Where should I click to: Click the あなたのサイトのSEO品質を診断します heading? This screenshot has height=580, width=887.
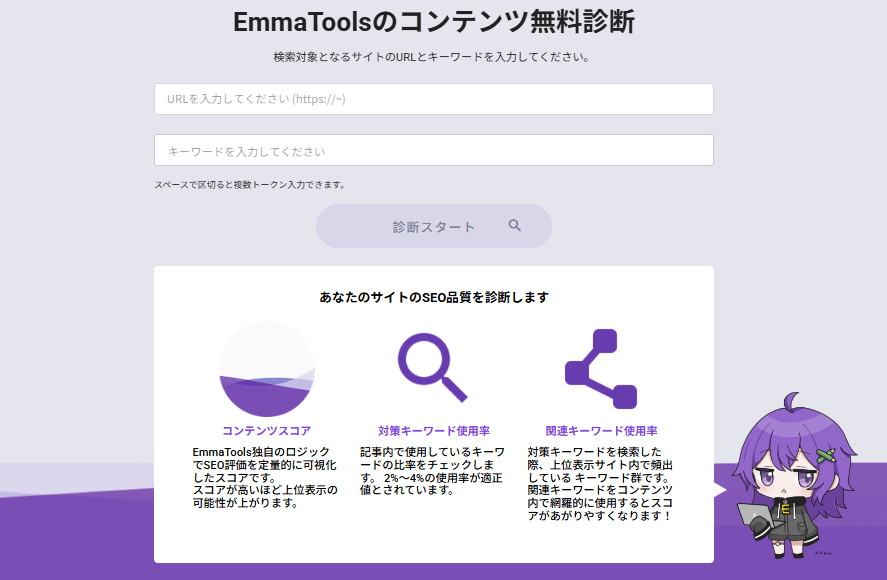(433, 297)
